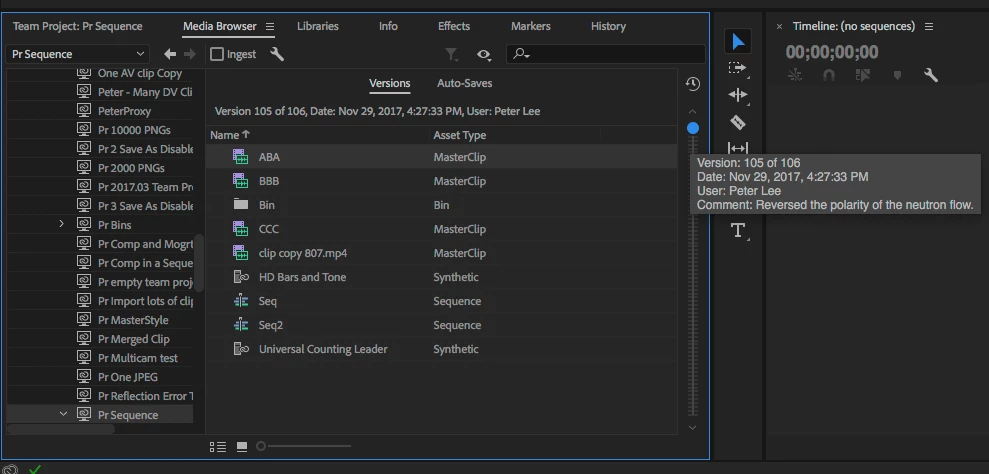This screenshot has width=989, height=474.
Task: Switch to the Libraries tab
Action: [x=318, y=27]
